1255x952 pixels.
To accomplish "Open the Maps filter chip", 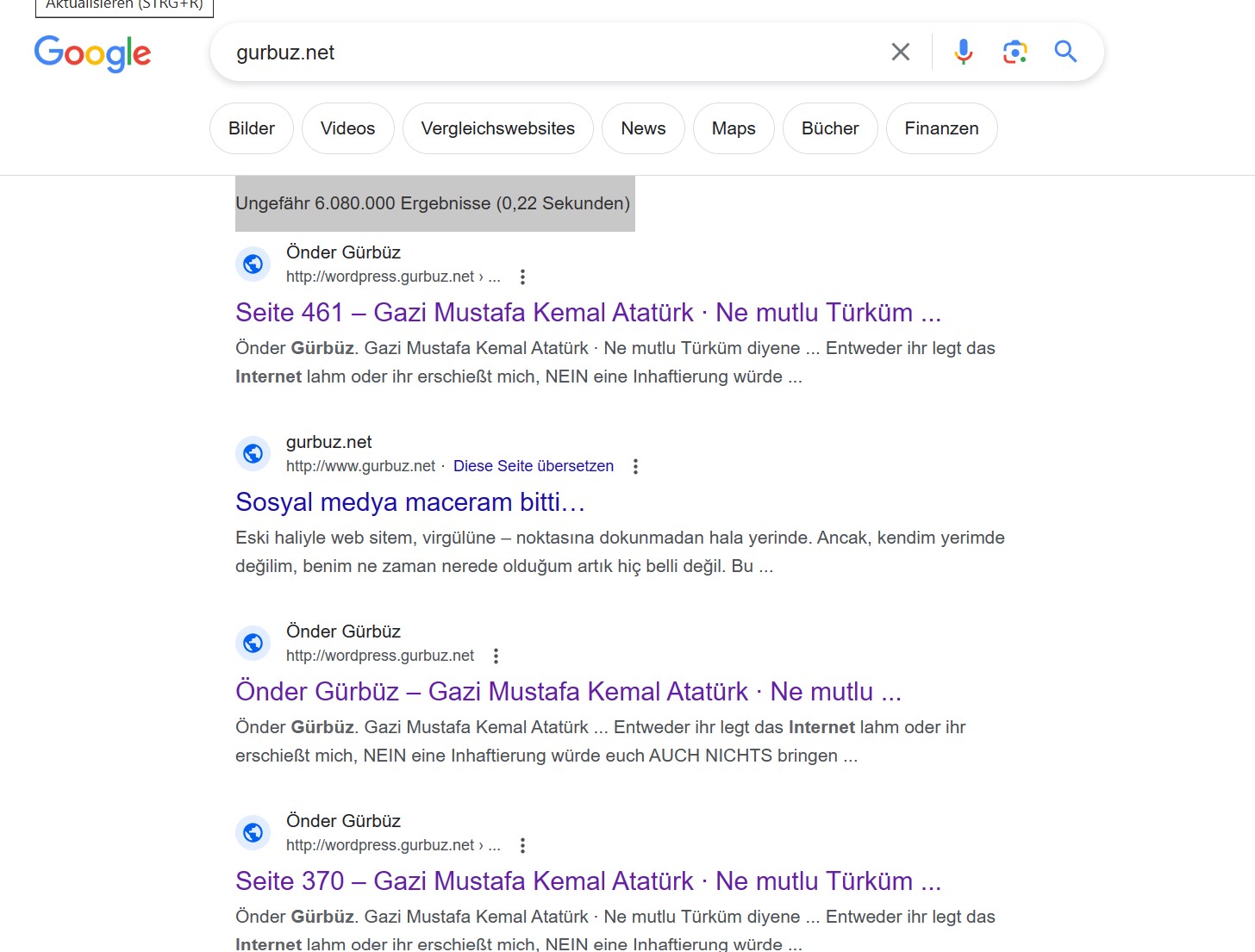I will pyautogui.click(x=734, y=128).
